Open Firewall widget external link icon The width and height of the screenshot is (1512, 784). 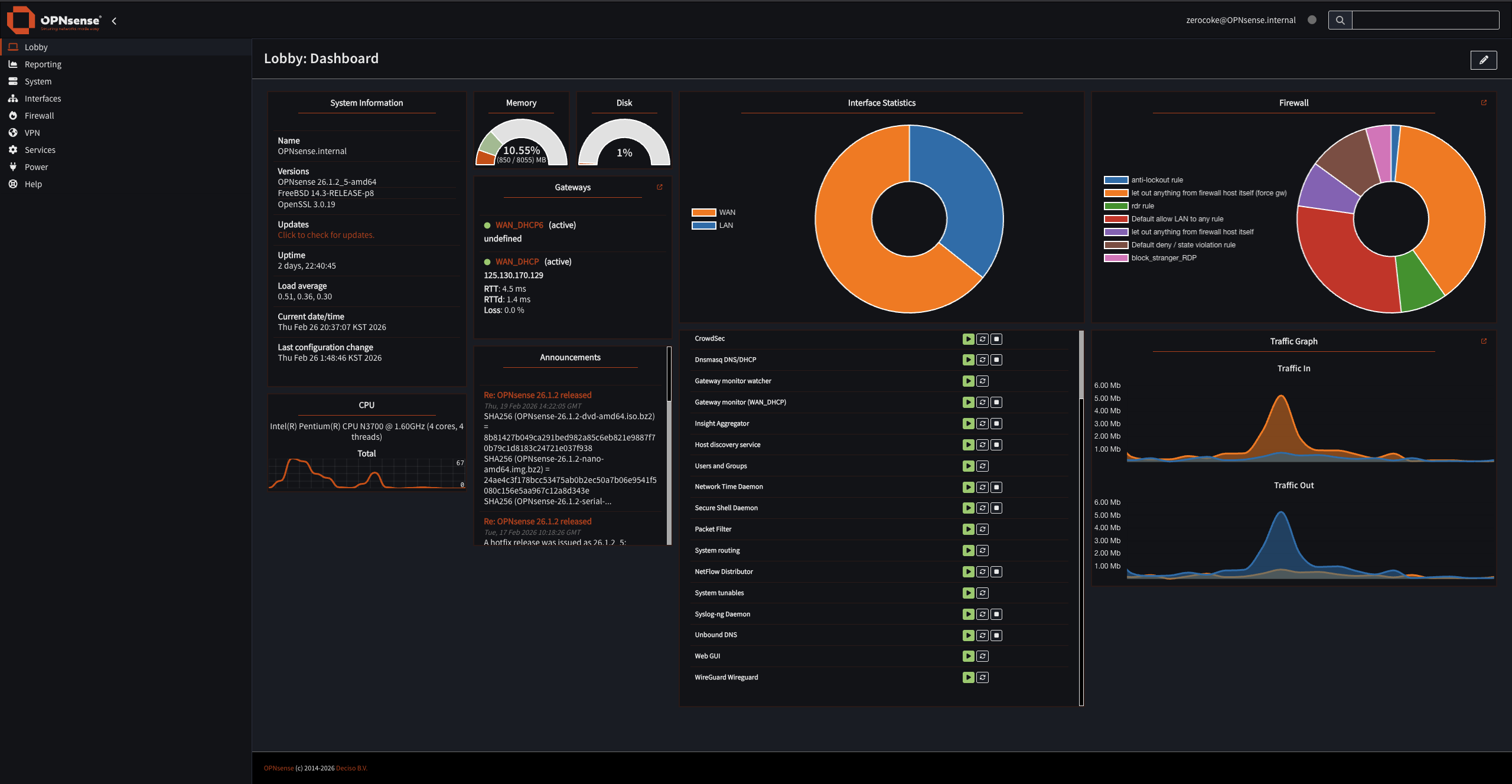(1484, 103)
